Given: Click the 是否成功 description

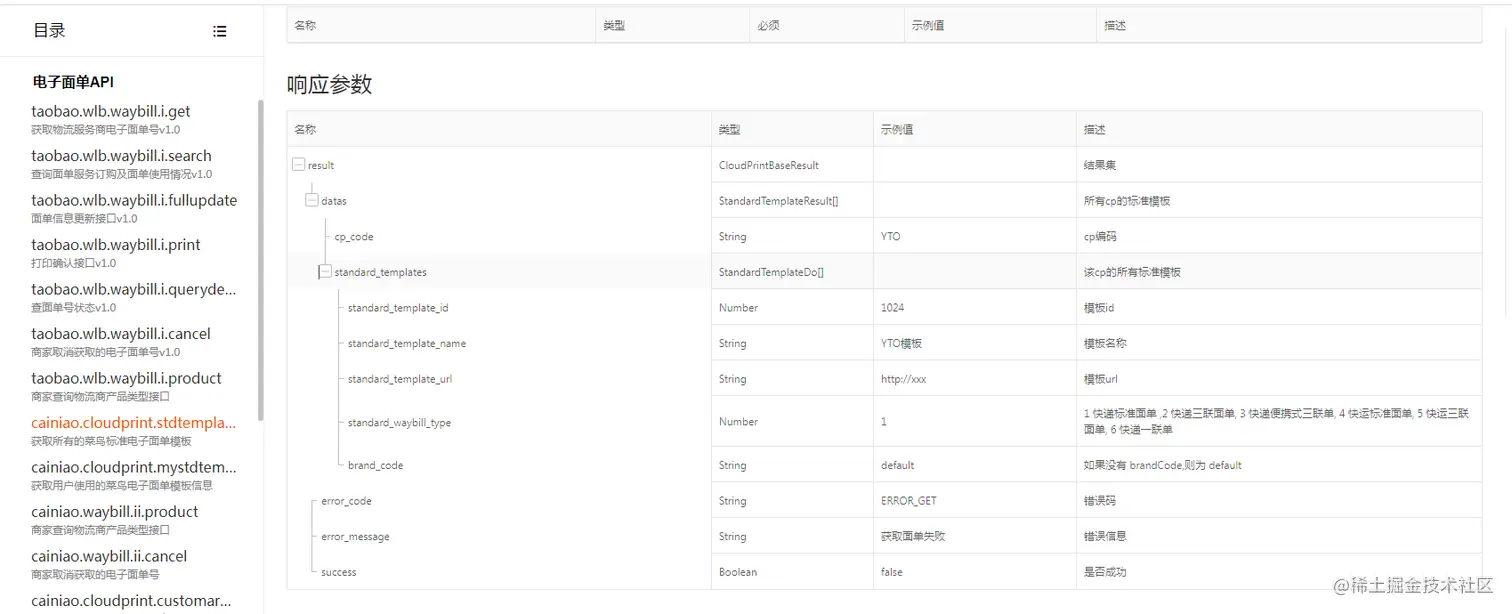Looking at the screenshot, I should pos(1105,572).
